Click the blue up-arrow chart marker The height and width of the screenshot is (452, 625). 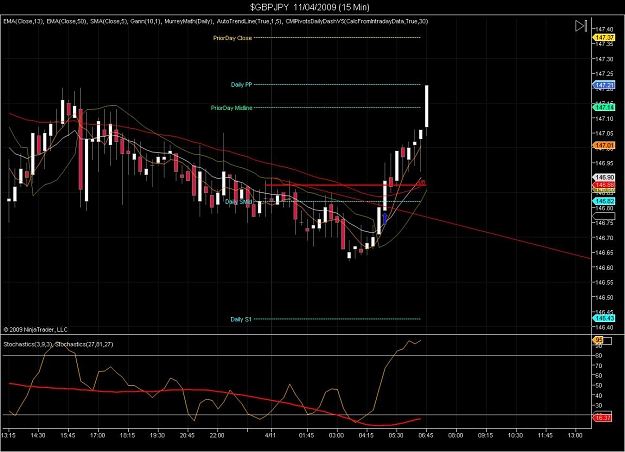point(385,218)
